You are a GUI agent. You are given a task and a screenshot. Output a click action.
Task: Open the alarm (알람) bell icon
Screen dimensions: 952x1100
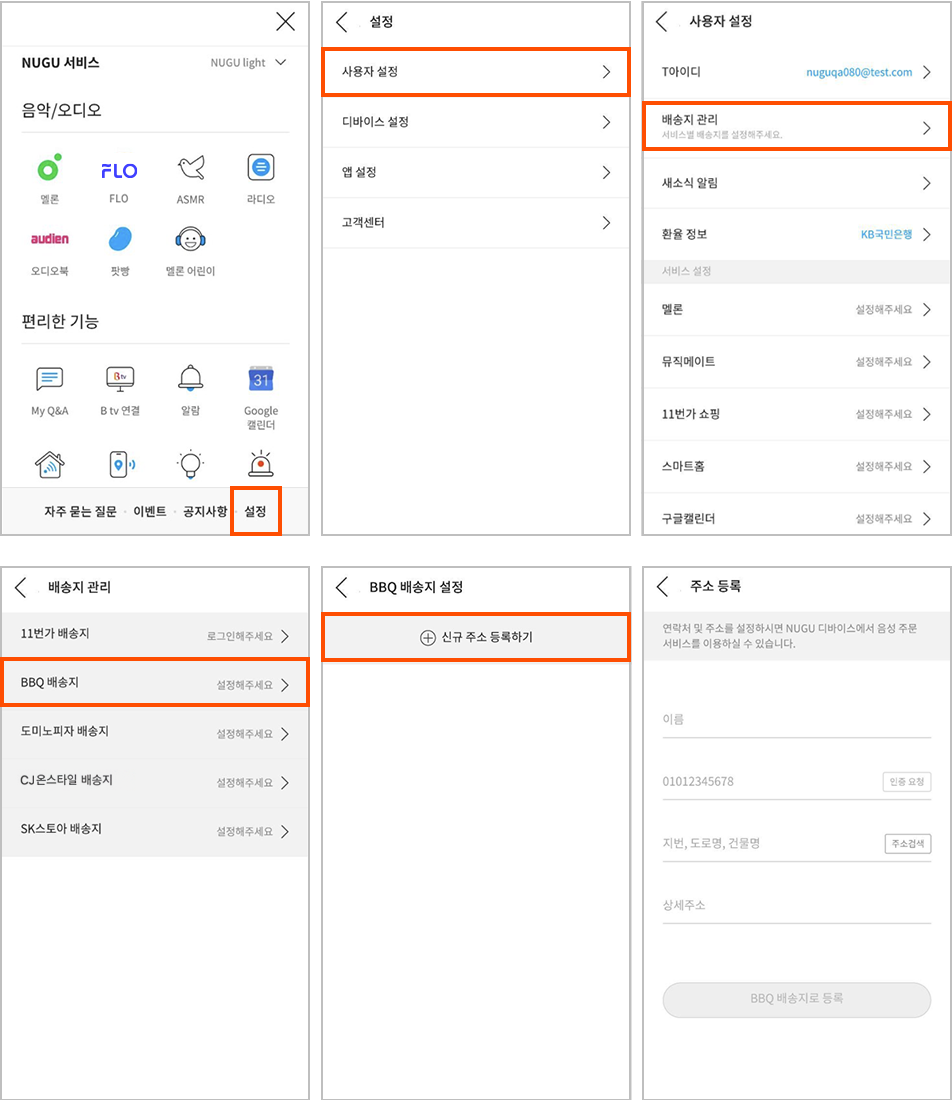click(191, 378)
